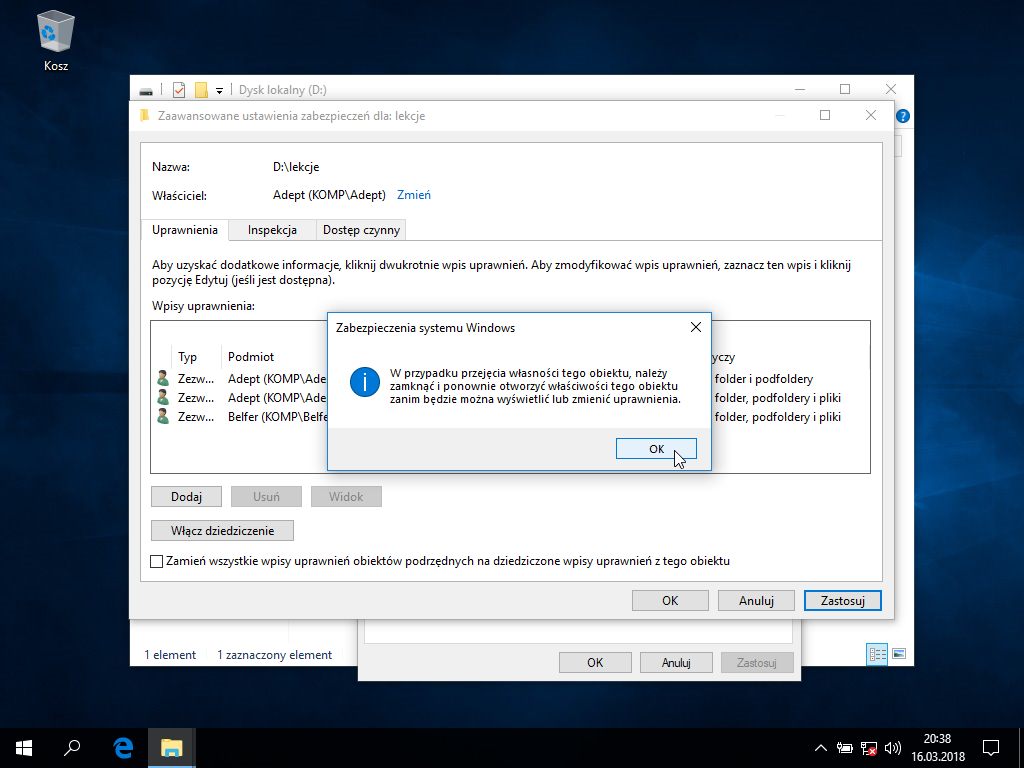
Task: Switch Explorer to large icons view
Action: click(x=899, y=654)
